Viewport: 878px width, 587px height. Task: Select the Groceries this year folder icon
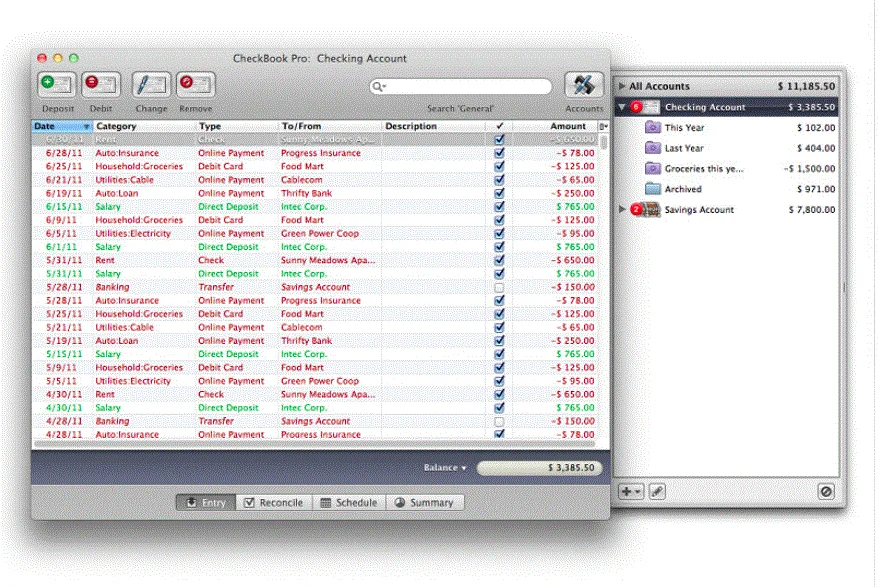(x=653, y=168)
